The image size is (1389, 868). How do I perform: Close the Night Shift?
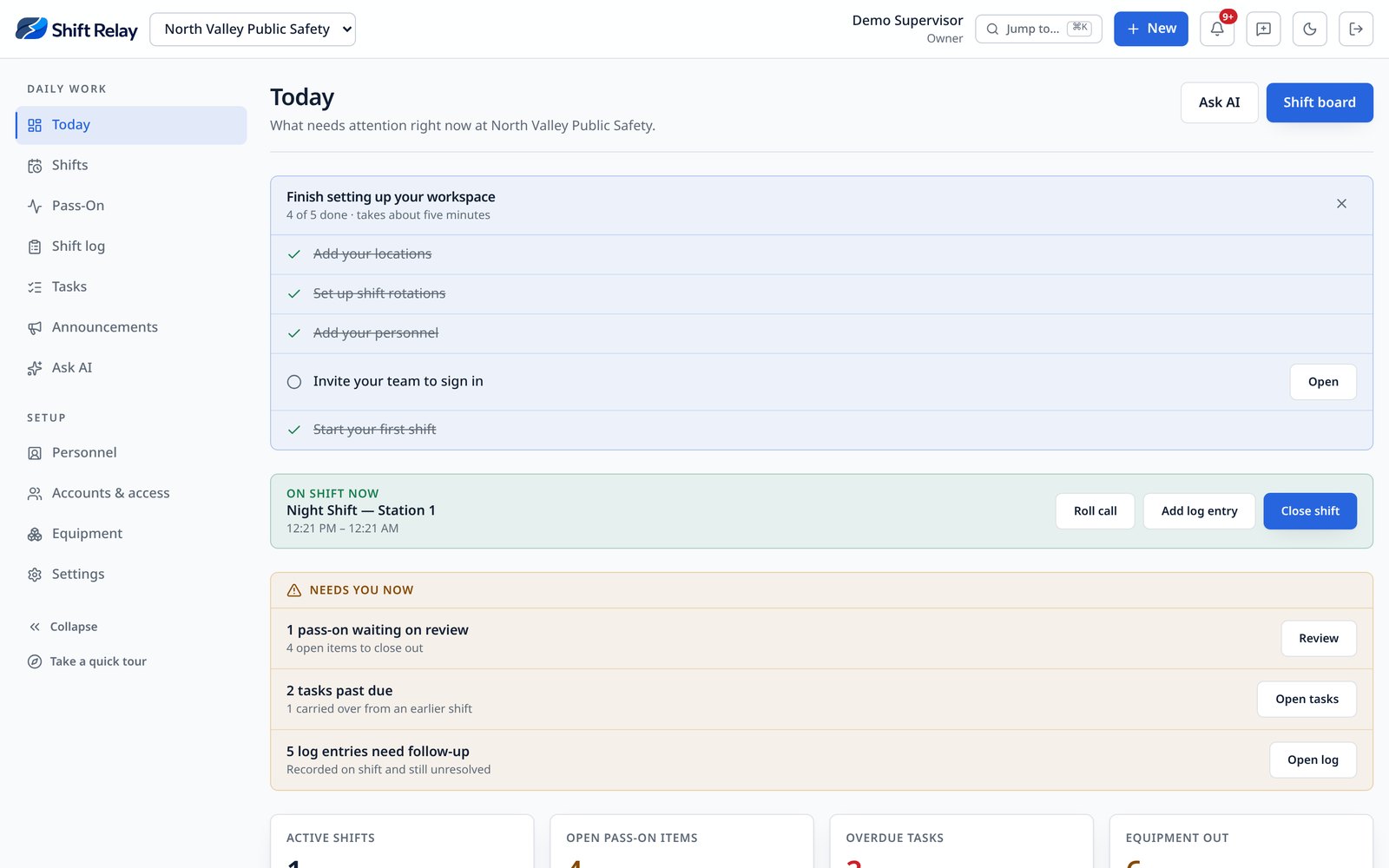(x=1309, y=511)
